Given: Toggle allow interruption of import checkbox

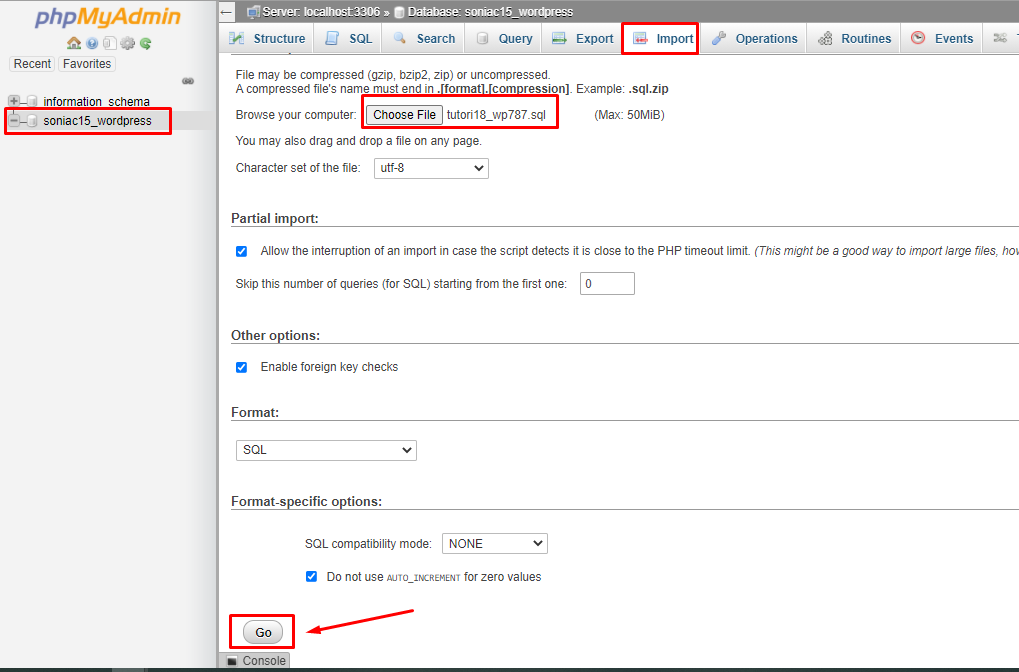Looking at the screenshot, I should 241,252.
